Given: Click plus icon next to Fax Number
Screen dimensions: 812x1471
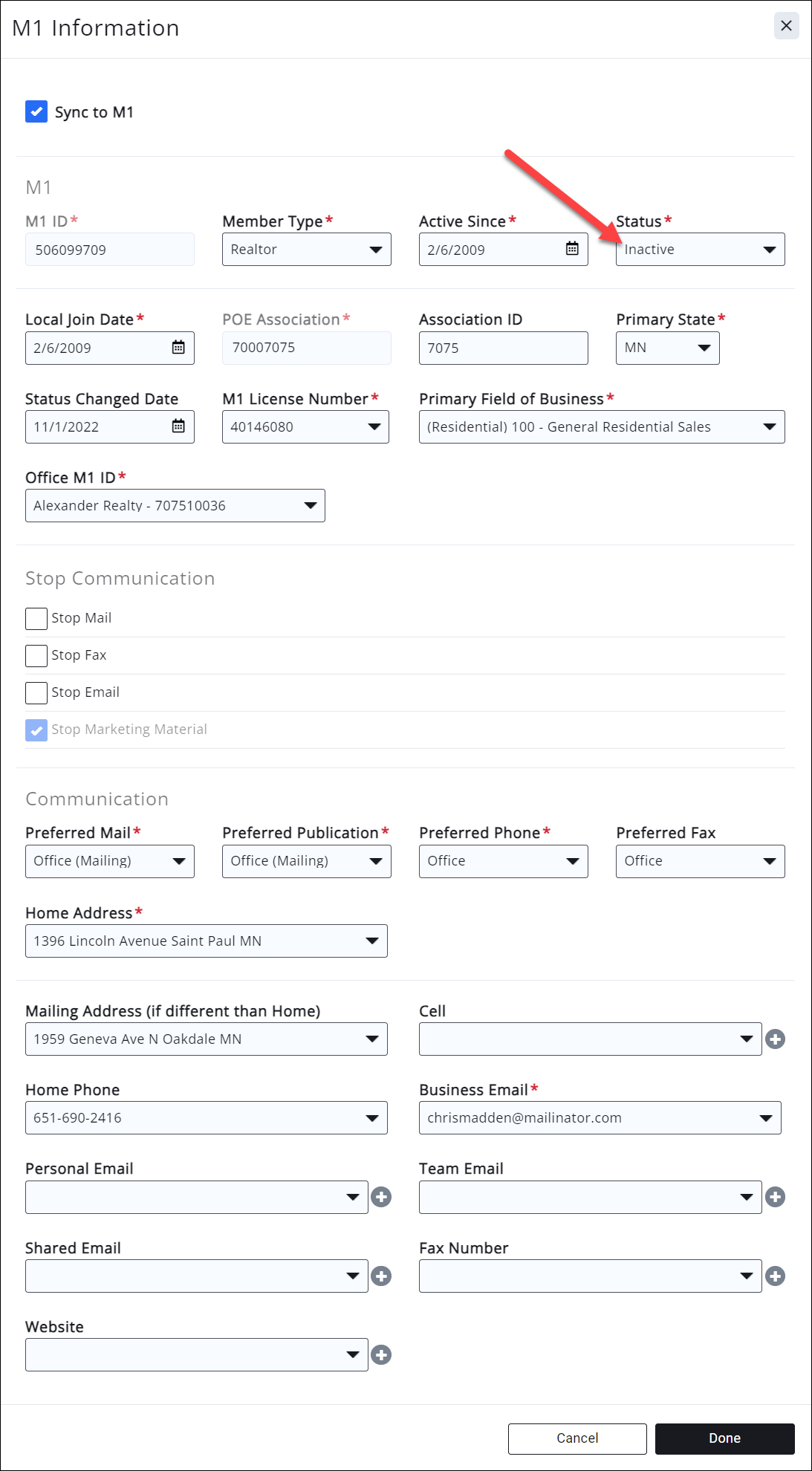Looking at the screenshot, I should tap(775, 1276).
